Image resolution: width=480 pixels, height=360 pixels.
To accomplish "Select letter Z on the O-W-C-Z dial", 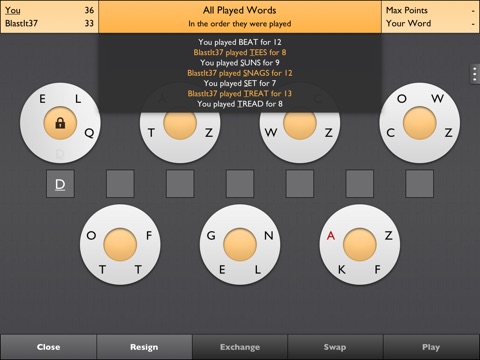I will [x=449, y=133].
